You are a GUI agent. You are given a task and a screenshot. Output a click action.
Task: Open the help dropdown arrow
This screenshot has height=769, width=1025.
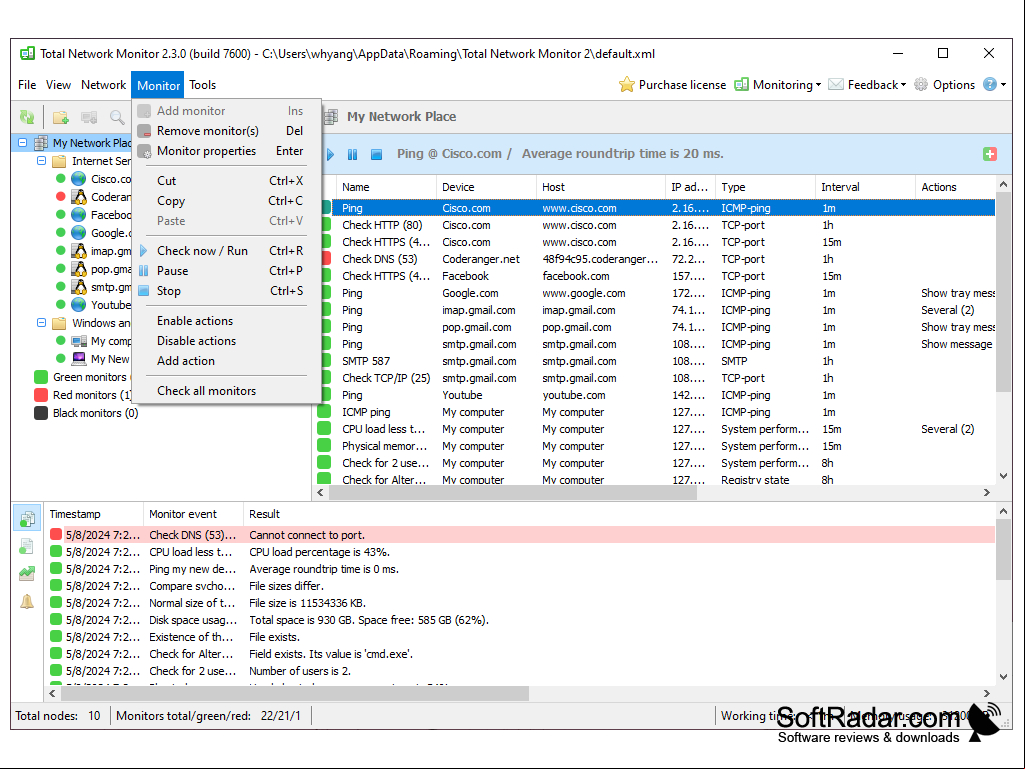tap(1003, 85)
